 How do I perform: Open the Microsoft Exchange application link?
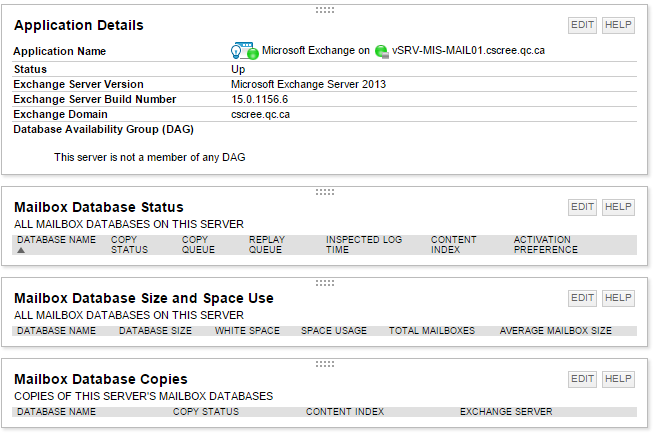(x=316, y=50)
